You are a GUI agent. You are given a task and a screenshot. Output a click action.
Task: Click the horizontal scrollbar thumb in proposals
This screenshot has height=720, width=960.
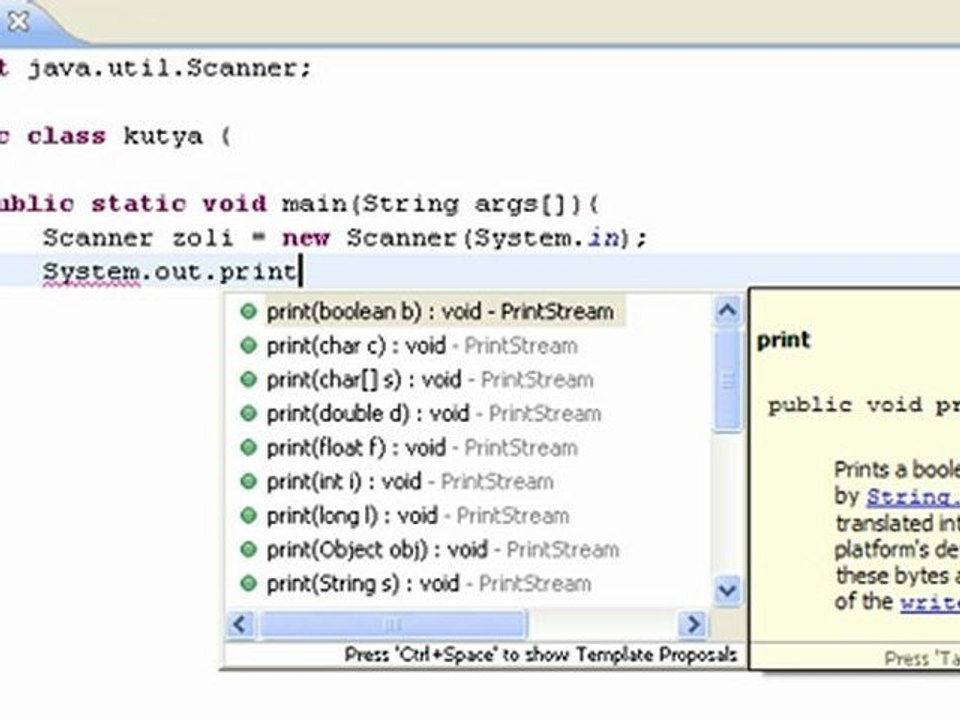(x=392, y=624)
